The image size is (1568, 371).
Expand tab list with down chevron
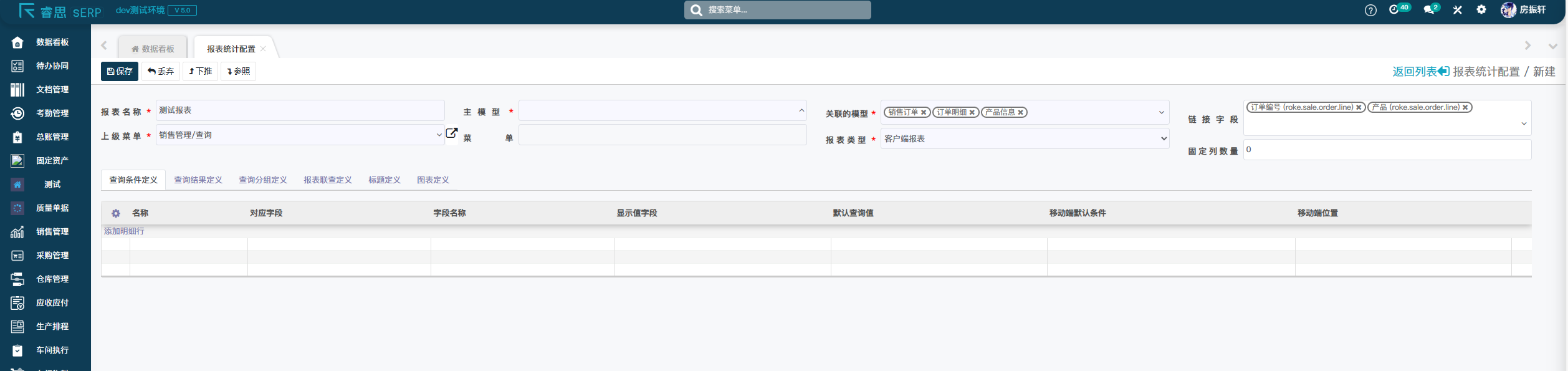click(1553, 46)
